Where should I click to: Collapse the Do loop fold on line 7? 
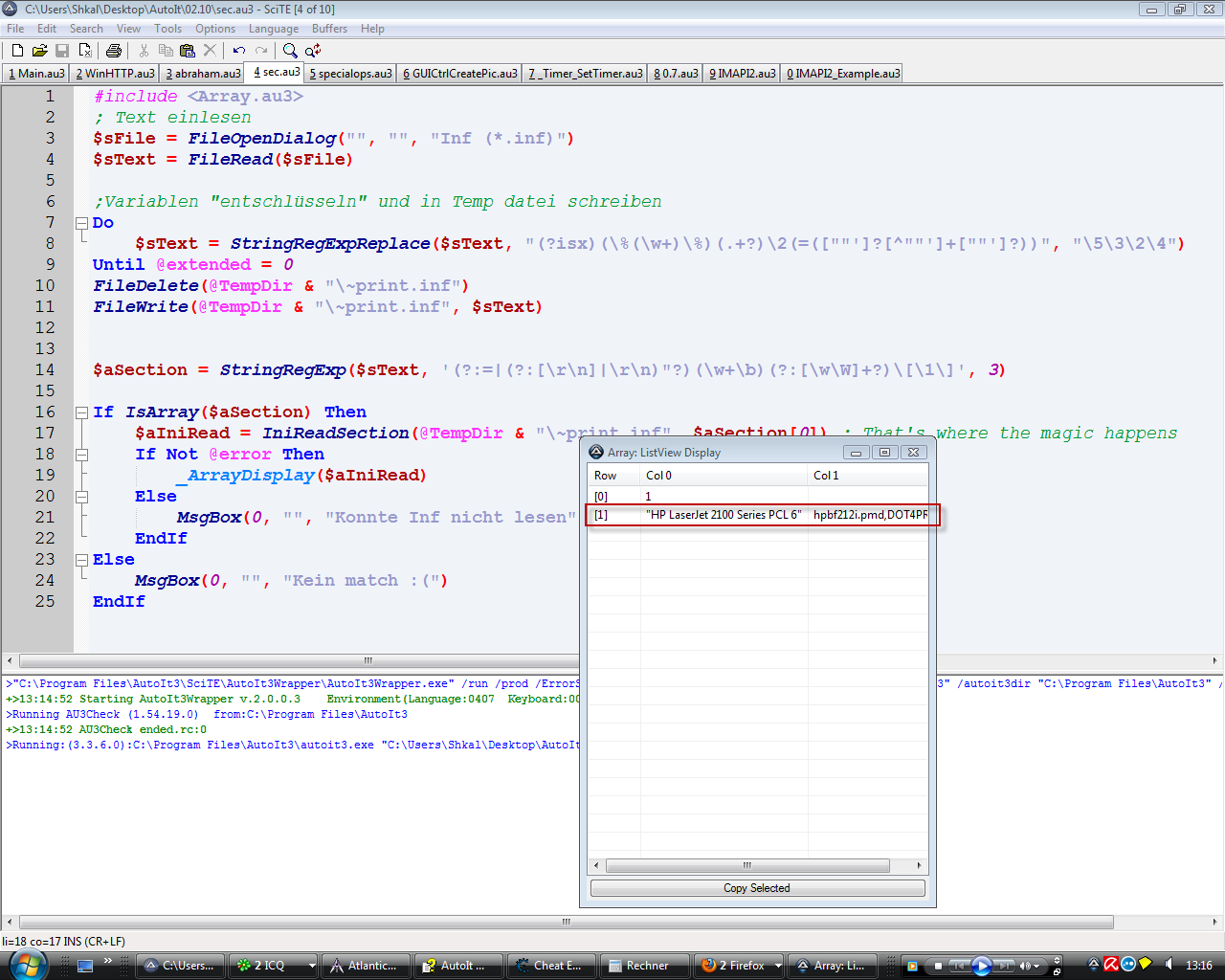(x=81, y=223)
